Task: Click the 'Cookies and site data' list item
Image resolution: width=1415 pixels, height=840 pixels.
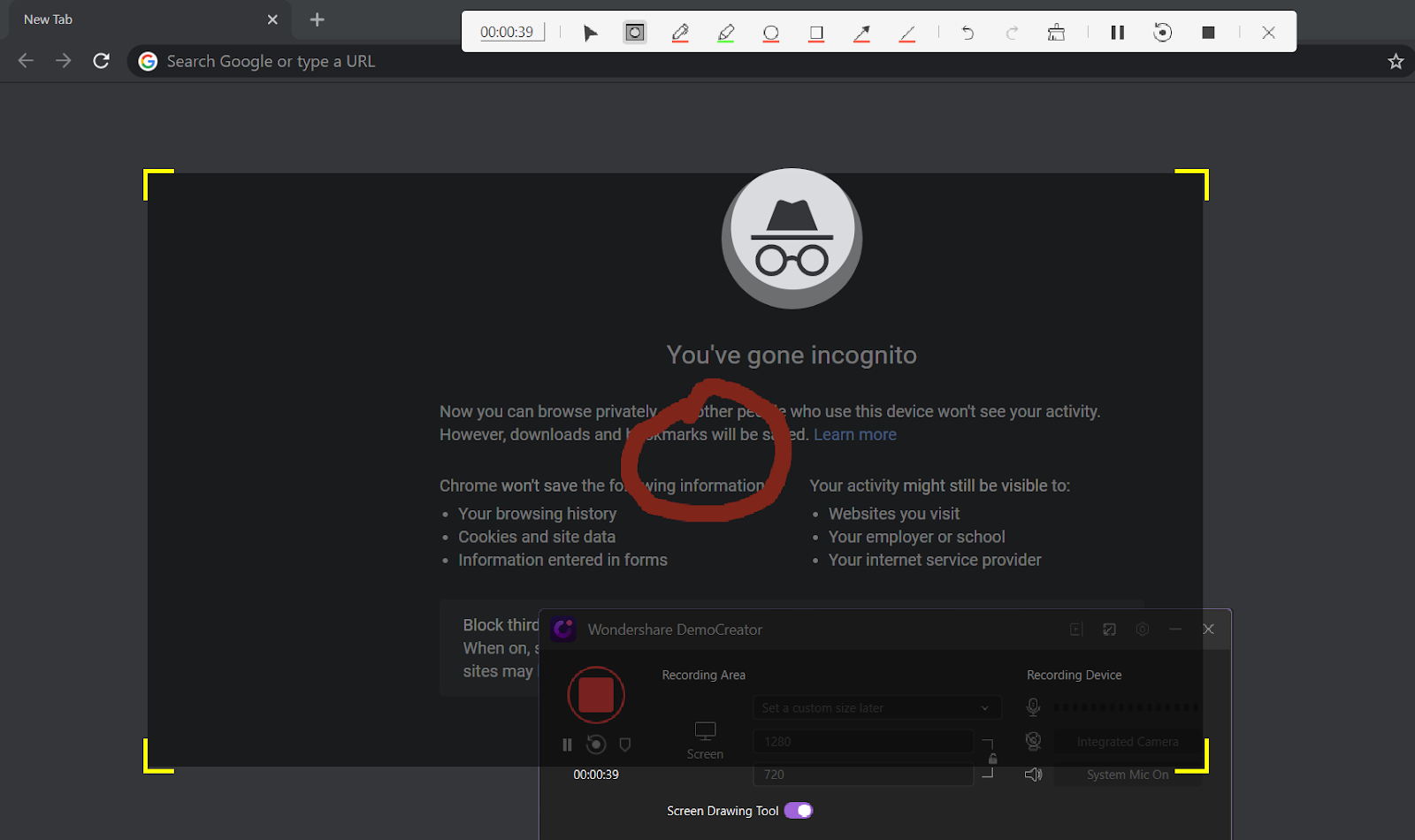Action: click(x=537, y=537)
